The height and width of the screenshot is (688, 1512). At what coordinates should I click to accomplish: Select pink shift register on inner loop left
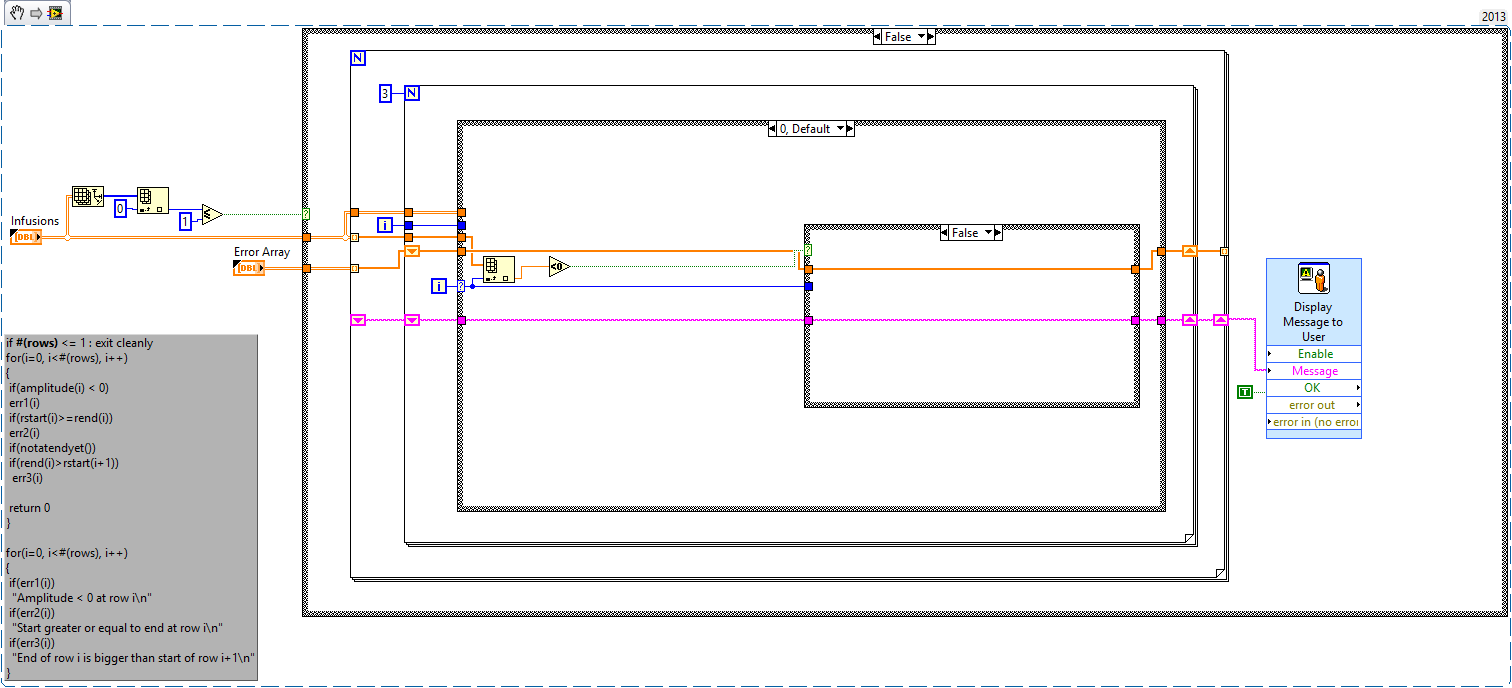(x=411, y=320)
